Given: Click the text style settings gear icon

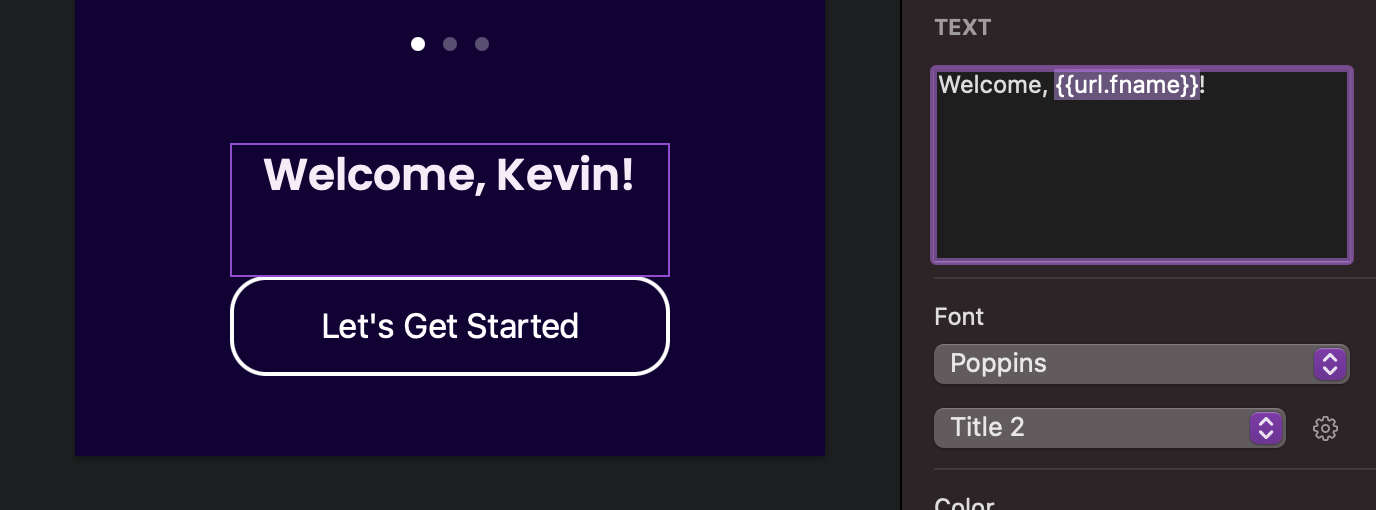Looking at the screenshot, I should pos(1325,429).
